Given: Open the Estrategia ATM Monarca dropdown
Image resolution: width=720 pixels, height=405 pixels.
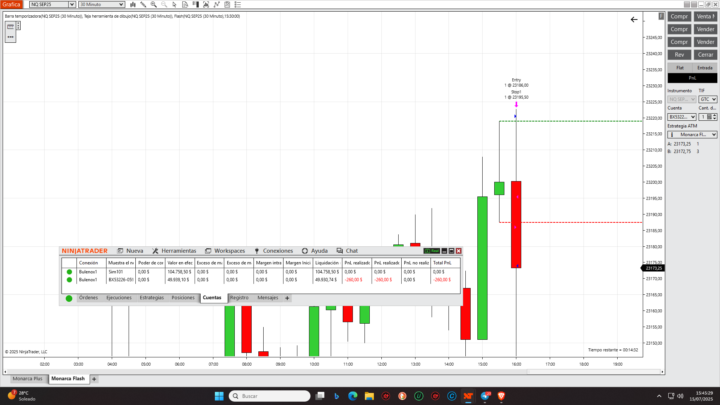Looking at the screenshot, I should click(692, 135).
